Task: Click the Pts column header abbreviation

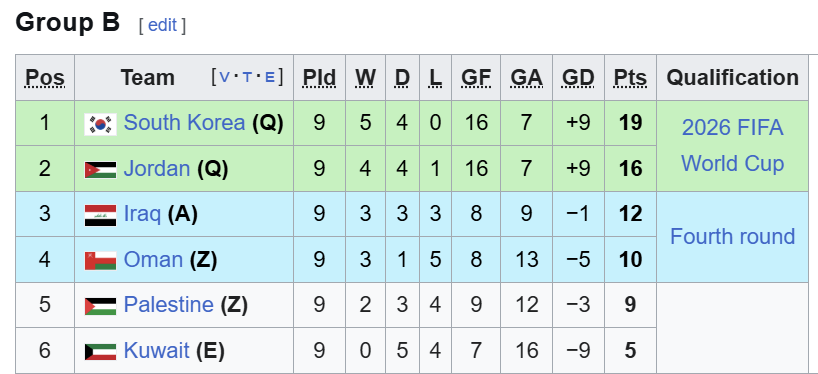Action: (x=630, y=78)
